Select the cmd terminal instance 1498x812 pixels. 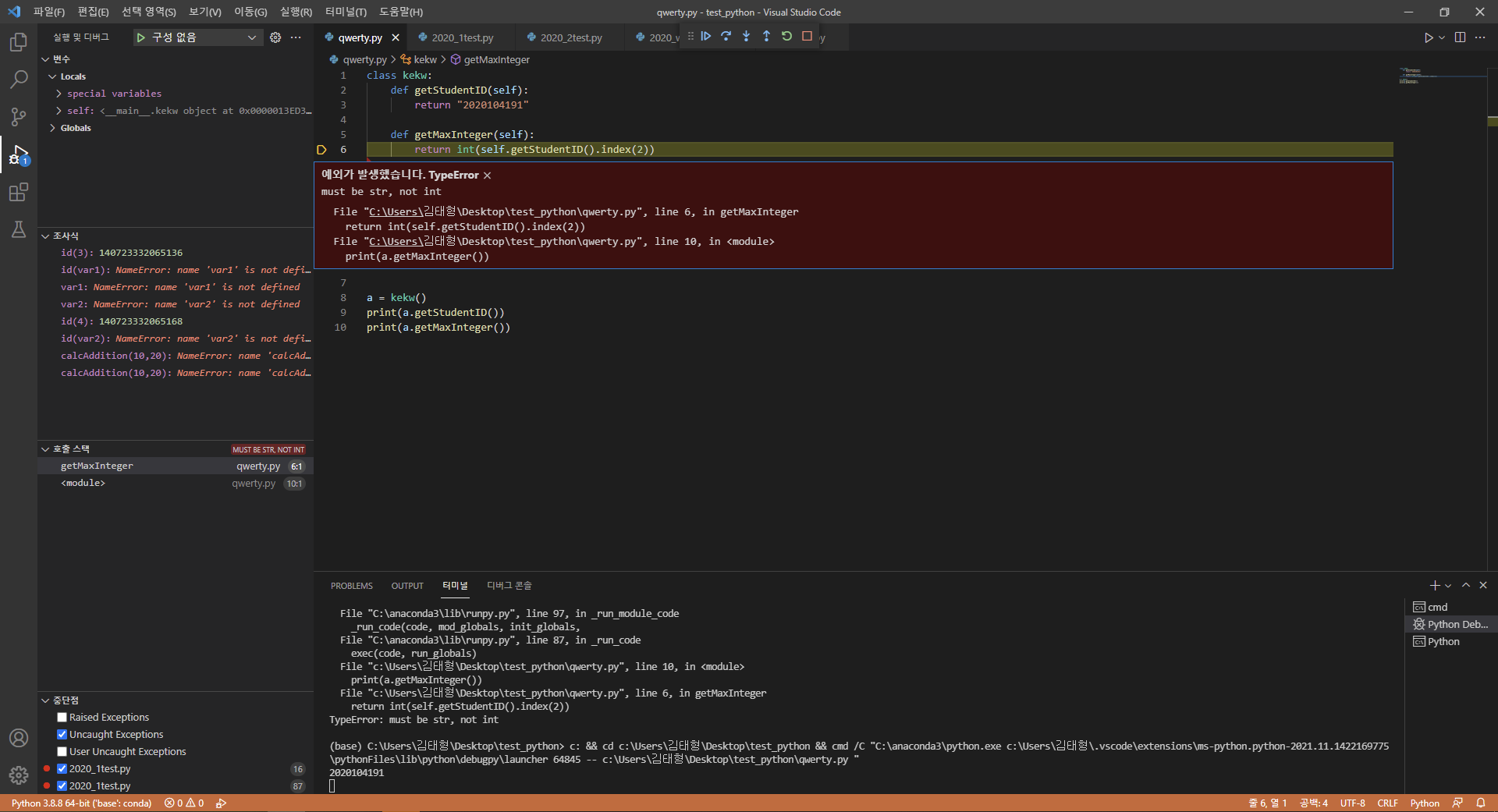[x=1450, y=607]
